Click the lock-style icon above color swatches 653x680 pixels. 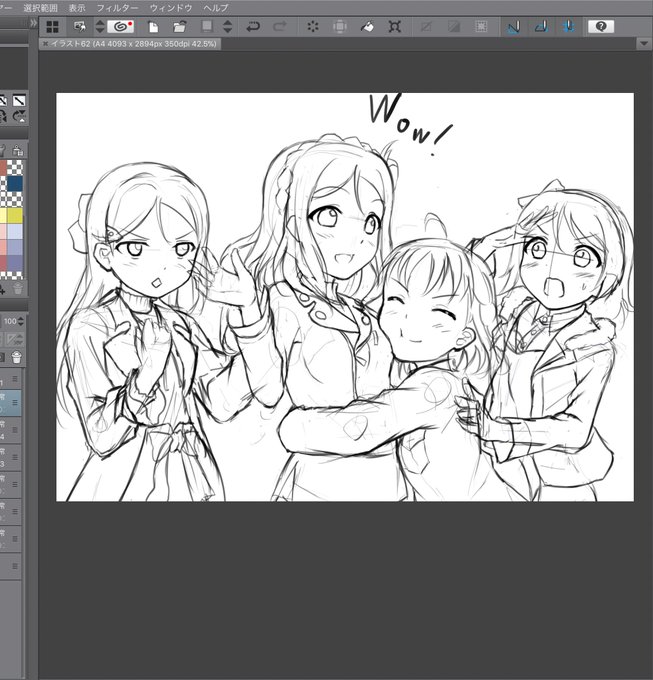point(17,150)
